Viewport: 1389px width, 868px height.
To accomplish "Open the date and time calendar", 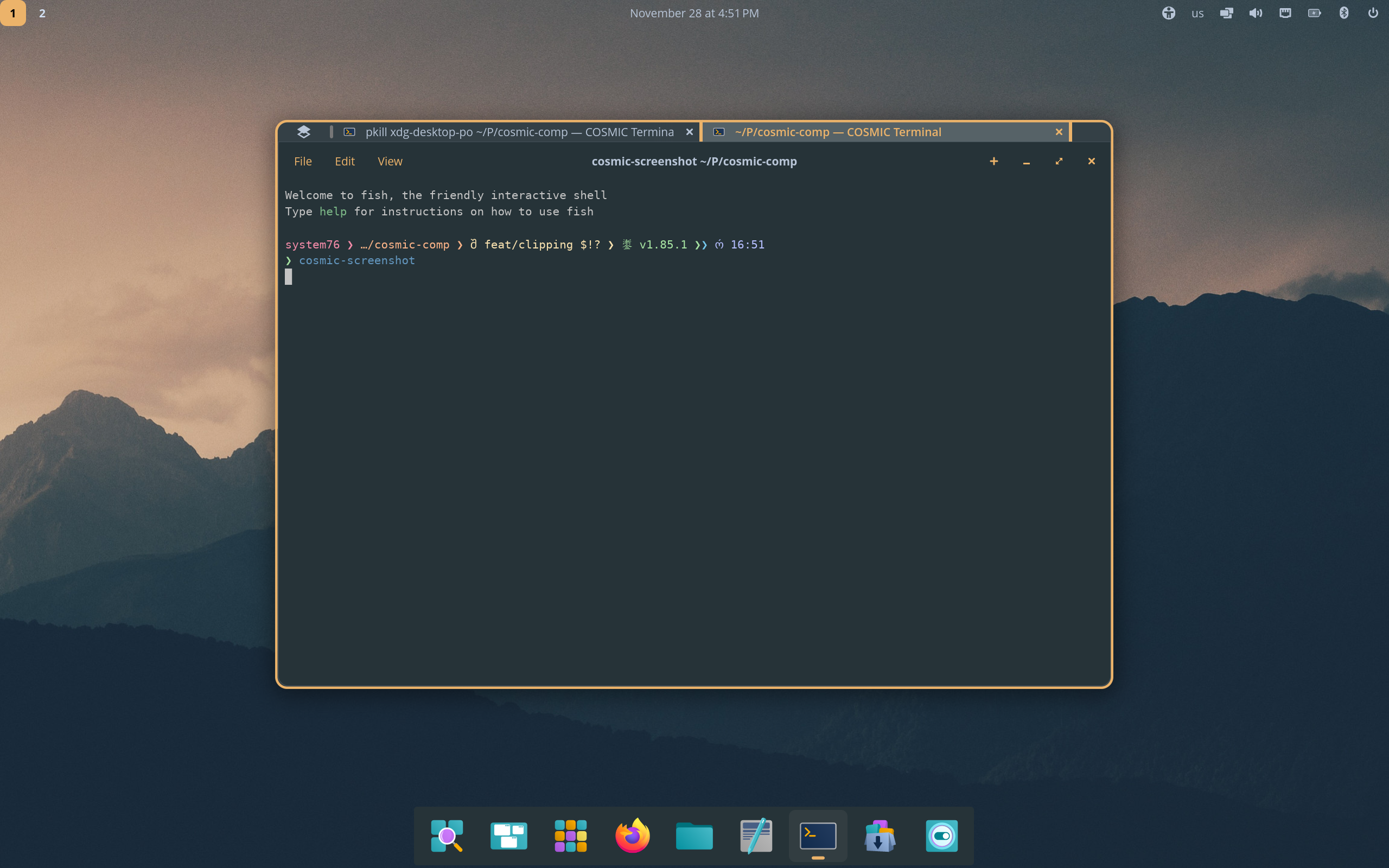I will pos(694,13).
